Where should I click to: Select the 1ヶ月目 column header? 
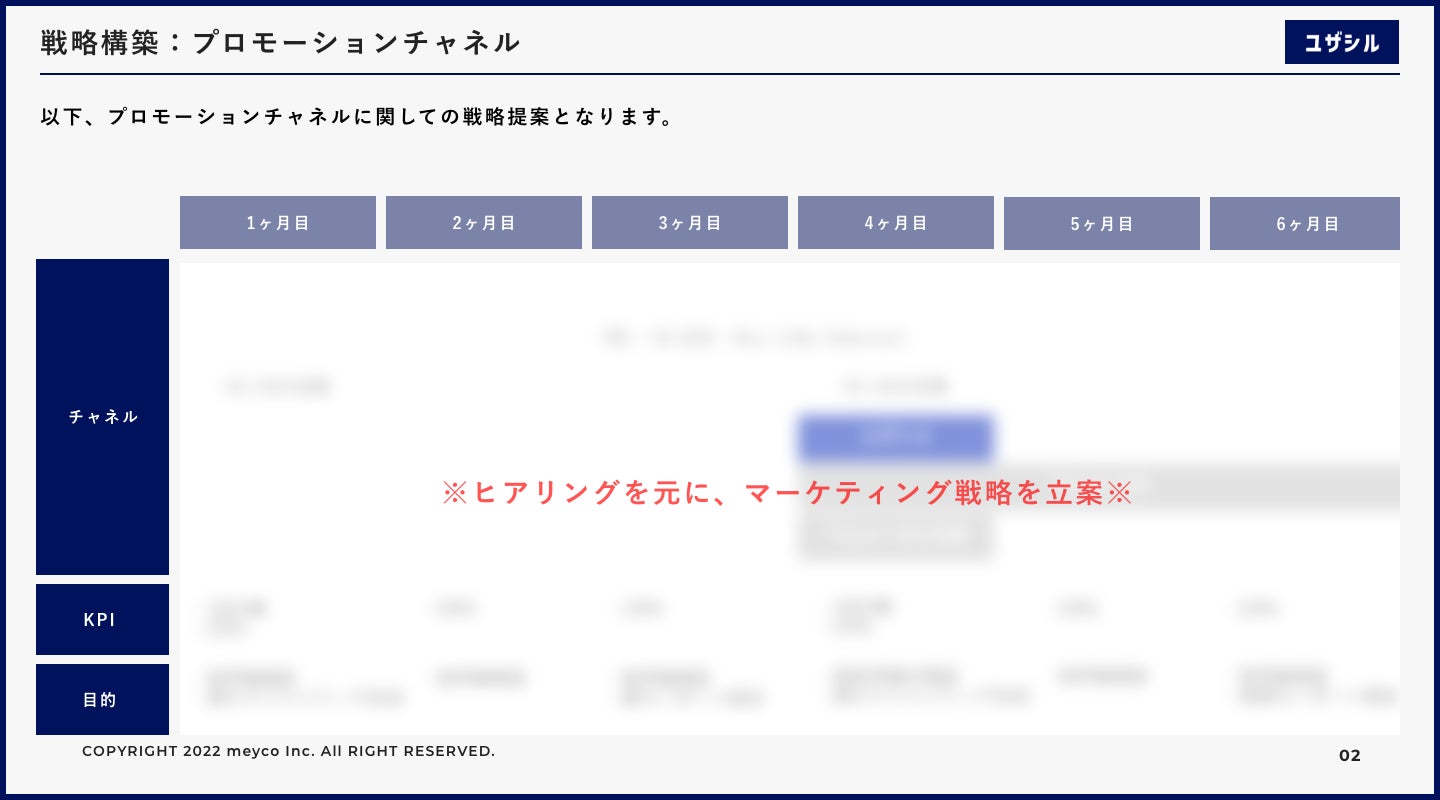[278, 223]
